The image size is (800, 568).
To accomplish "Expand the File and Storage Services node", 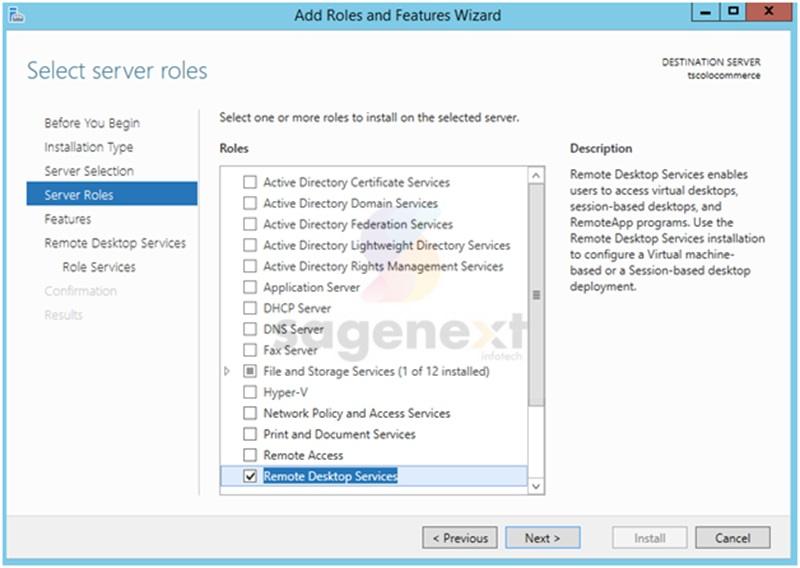I will 228,371.
